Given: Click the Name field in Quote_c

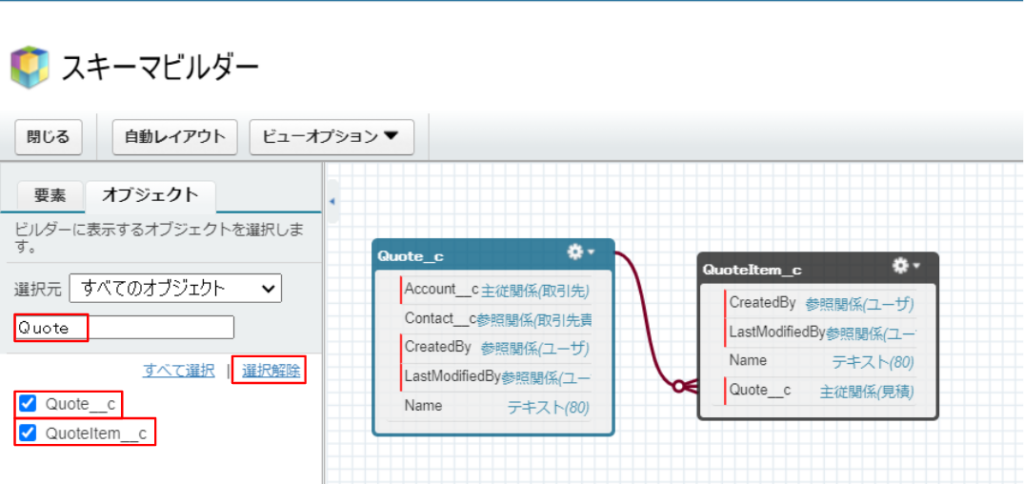Looking at the screenshot, I should click(495, 406).
